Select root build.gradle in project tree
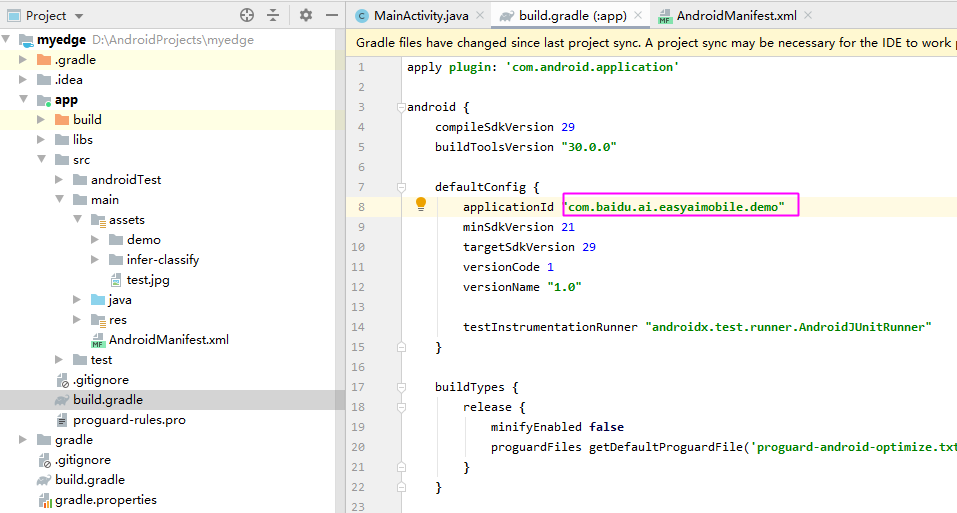The image size is (957, 513). pos(90,480)
